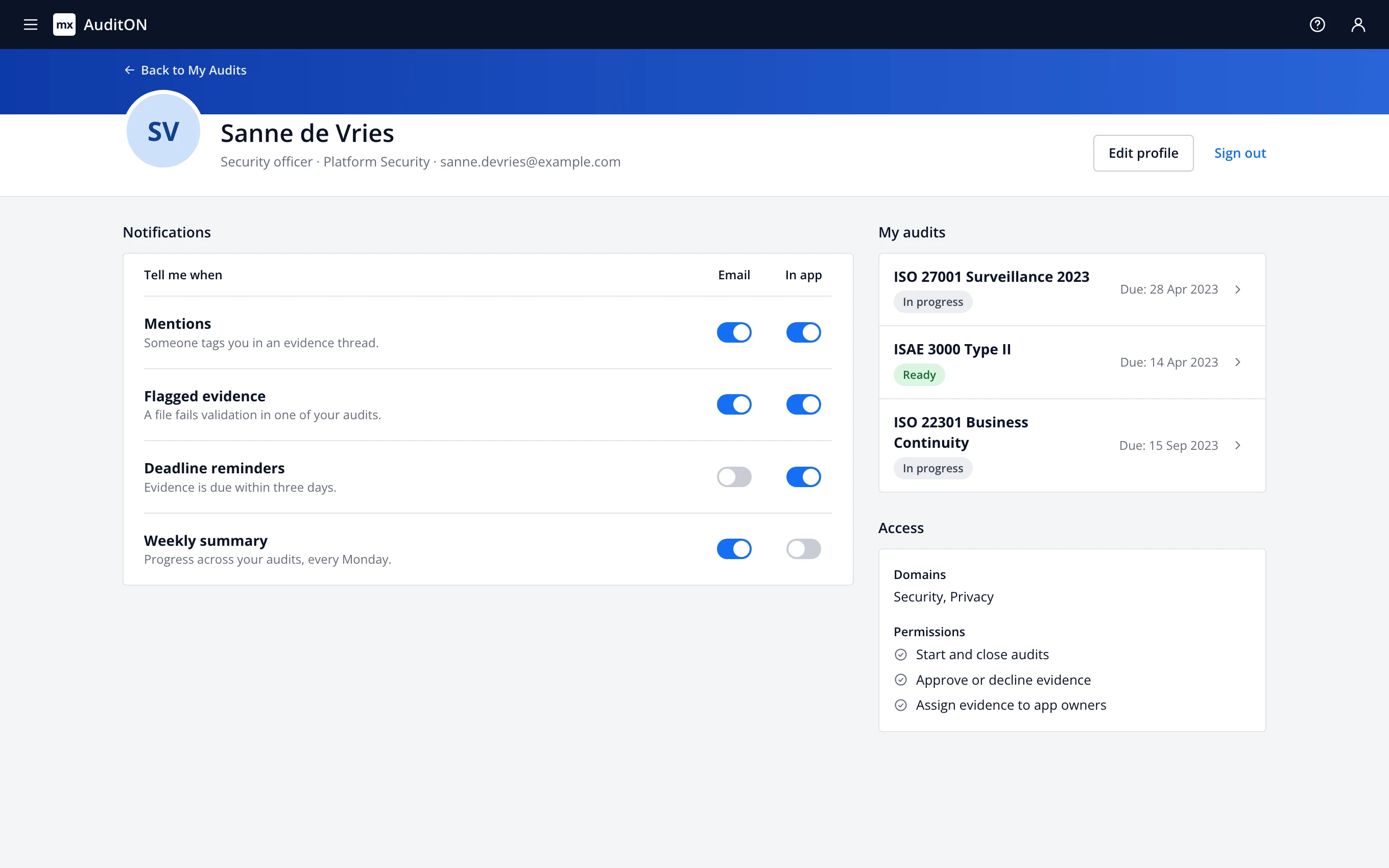Click the Due: 15 Sep 2023 text
The height and width of the screenshot is (868, 1389).
pos(1168,445)
